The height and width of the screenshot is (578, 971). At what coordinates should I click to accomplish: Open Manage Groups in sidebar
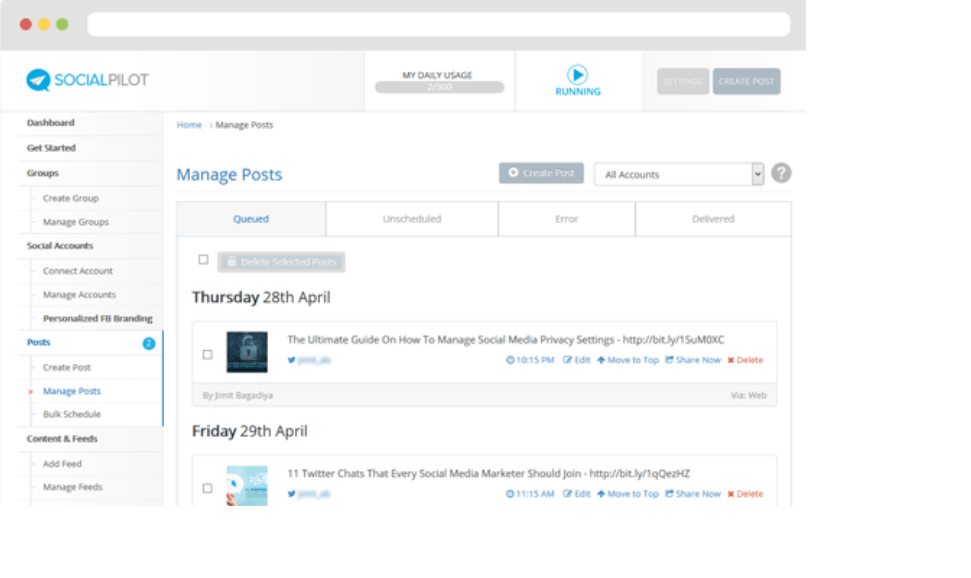pyautogui.click(x=76, y=222)
